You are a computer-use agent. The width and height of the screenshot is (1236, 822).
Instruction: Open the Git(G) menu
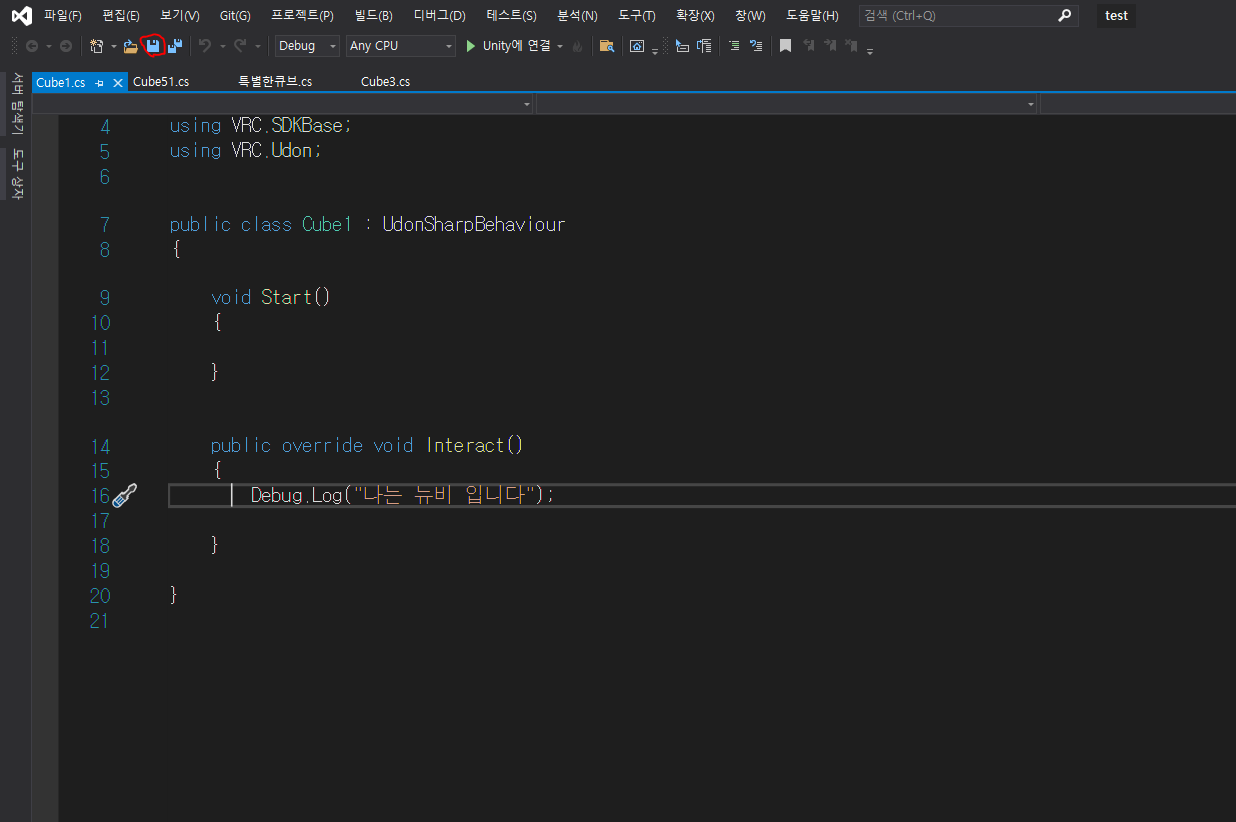click(x=235, y=16)
